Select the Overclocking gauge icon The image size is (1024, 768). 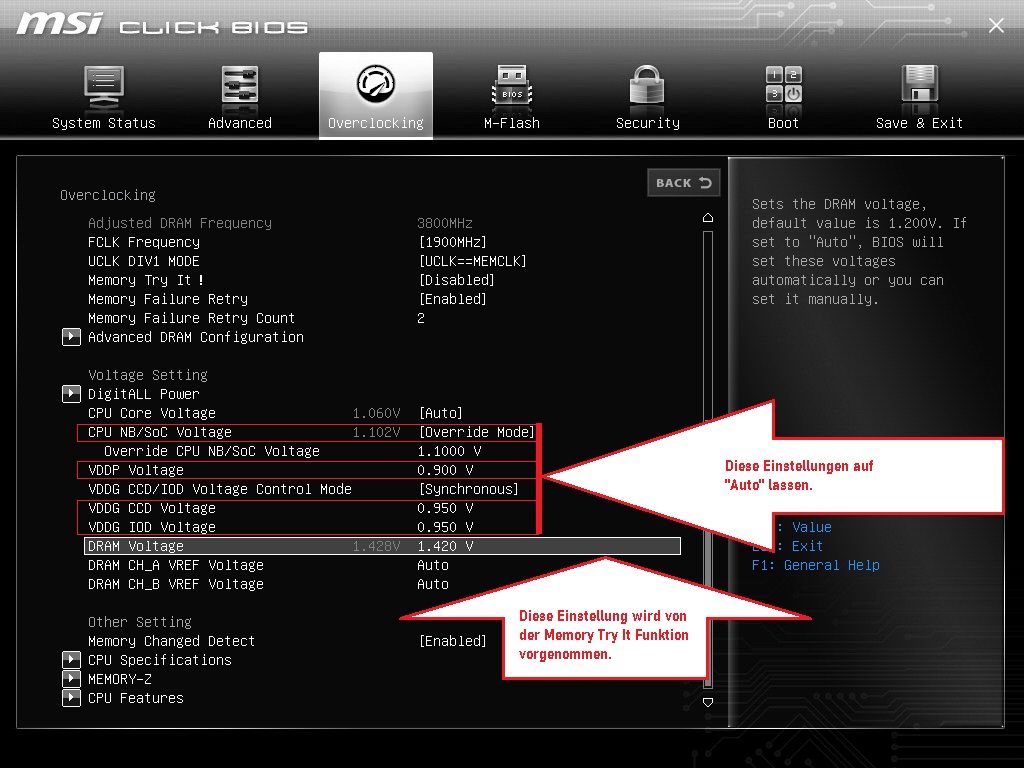(376, 83)
